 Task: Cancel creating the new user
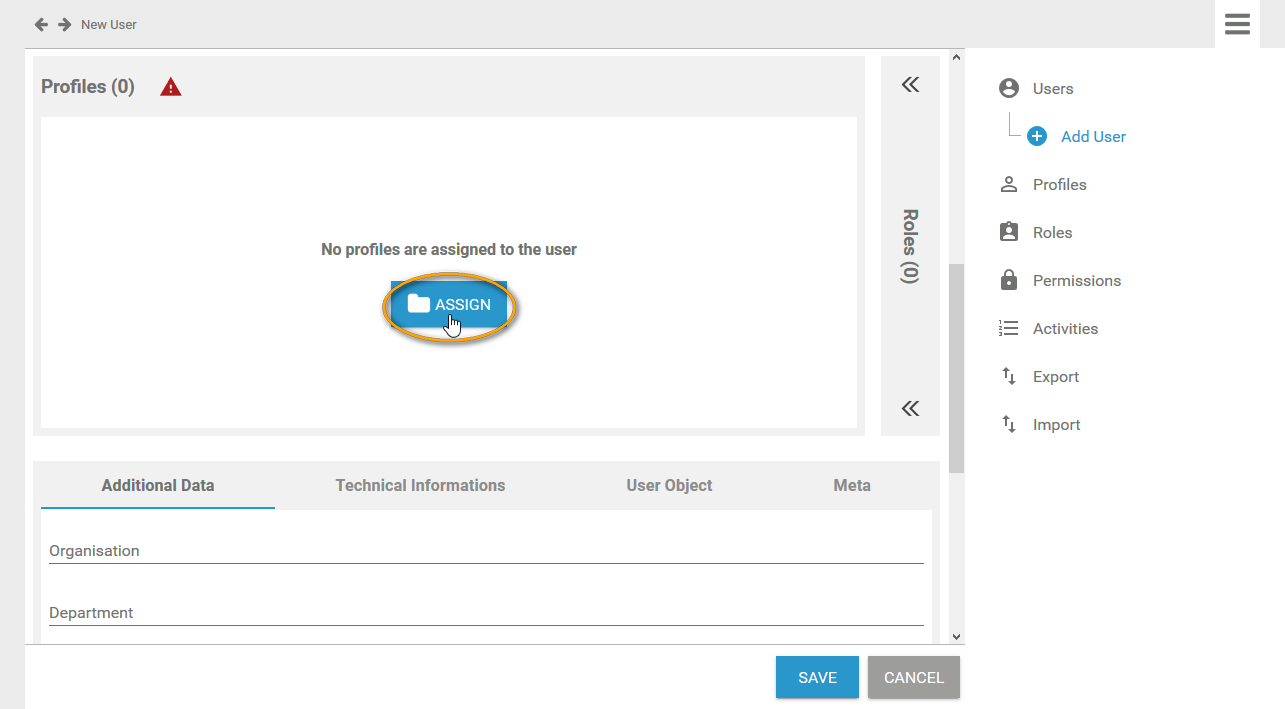[913, 677]
